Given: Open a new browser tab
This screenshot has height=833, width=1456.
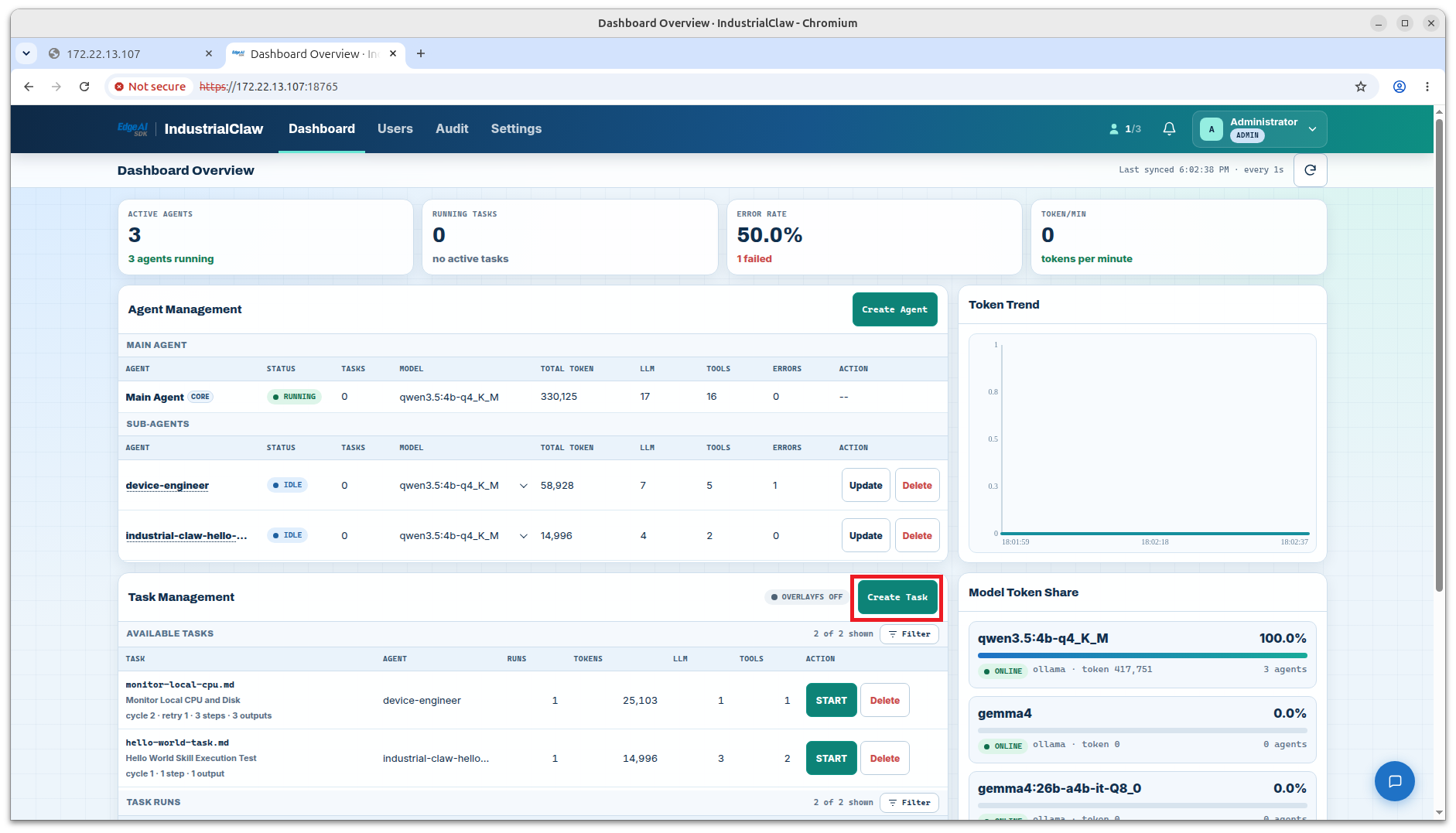Looking at the screenshot, I should 421,53.
